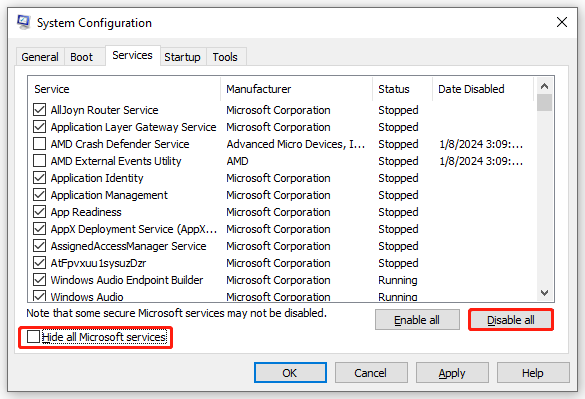Check the AMD External Events Utility box
This screenshot has height=399, width=585.
pyautogui.click(x=40, y=161)
